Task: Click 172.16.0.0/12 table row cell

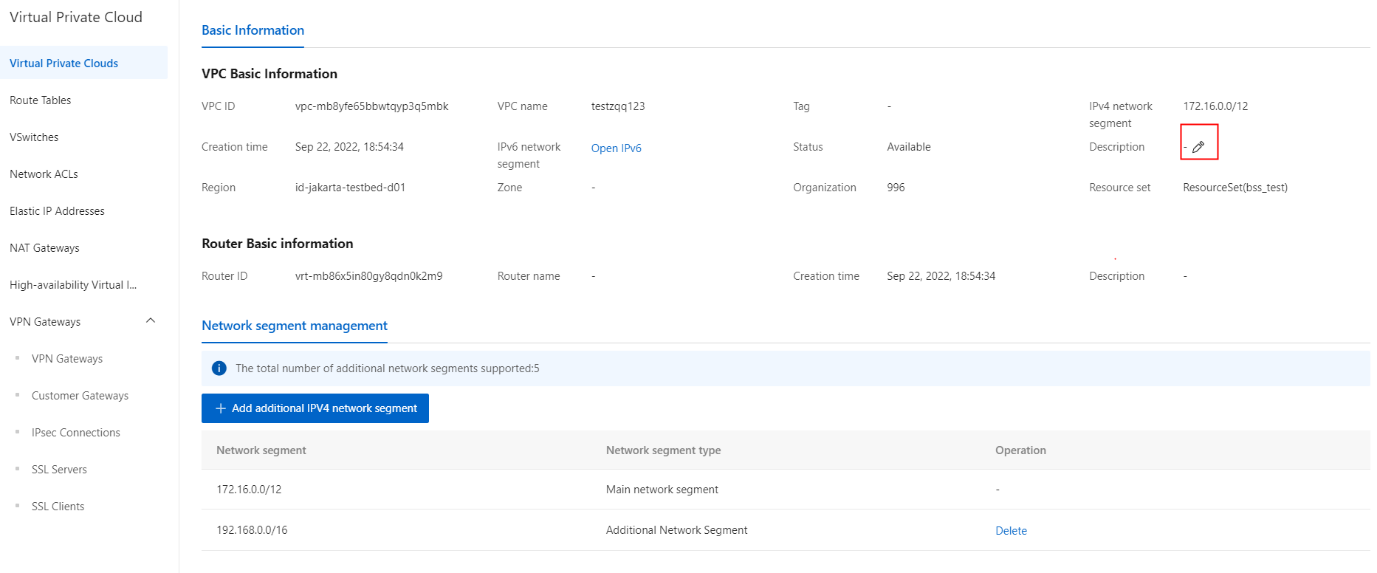Action: tap(250, 490)
